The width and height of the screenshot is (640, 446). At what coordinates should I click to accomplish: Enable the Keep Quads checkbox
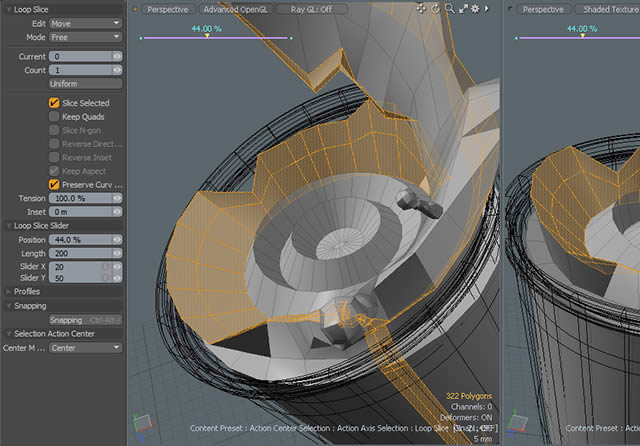pos(54,117)
